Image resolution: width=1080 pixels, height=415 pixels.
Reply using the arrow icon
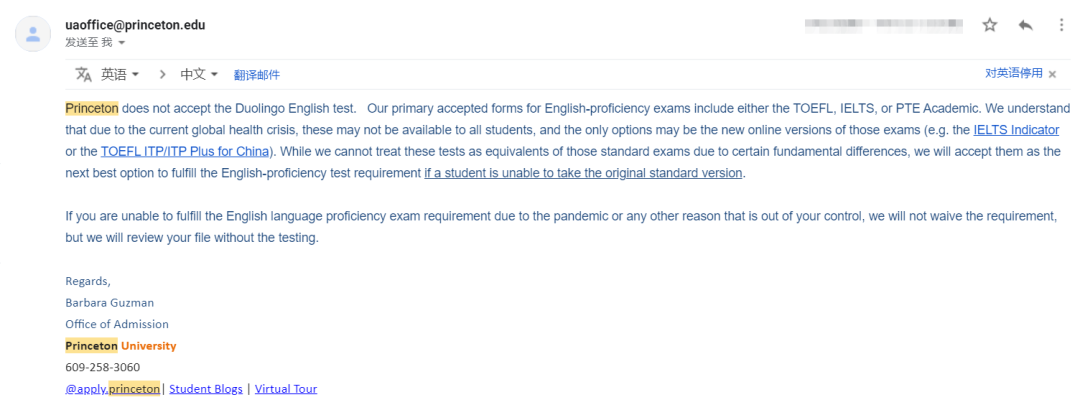(x=1026, y=25)
